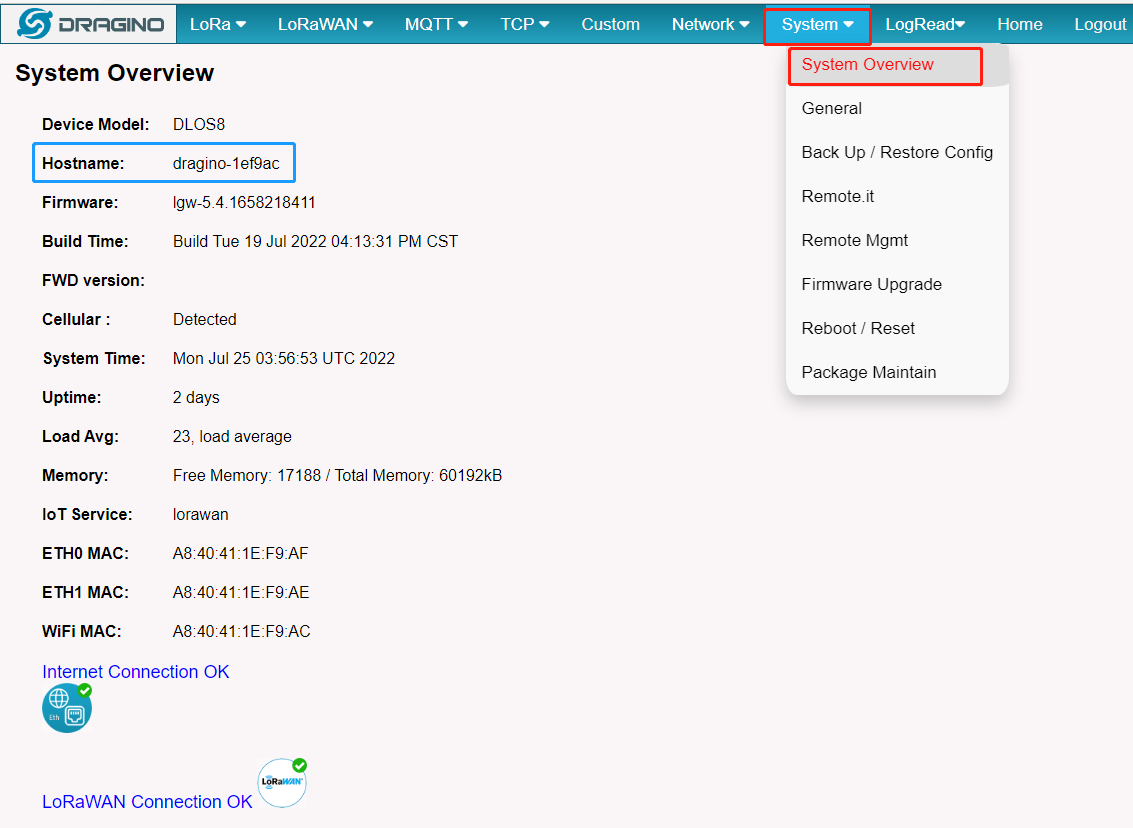Click LoRaWAN Connection OK link

[x=147, y=802]
